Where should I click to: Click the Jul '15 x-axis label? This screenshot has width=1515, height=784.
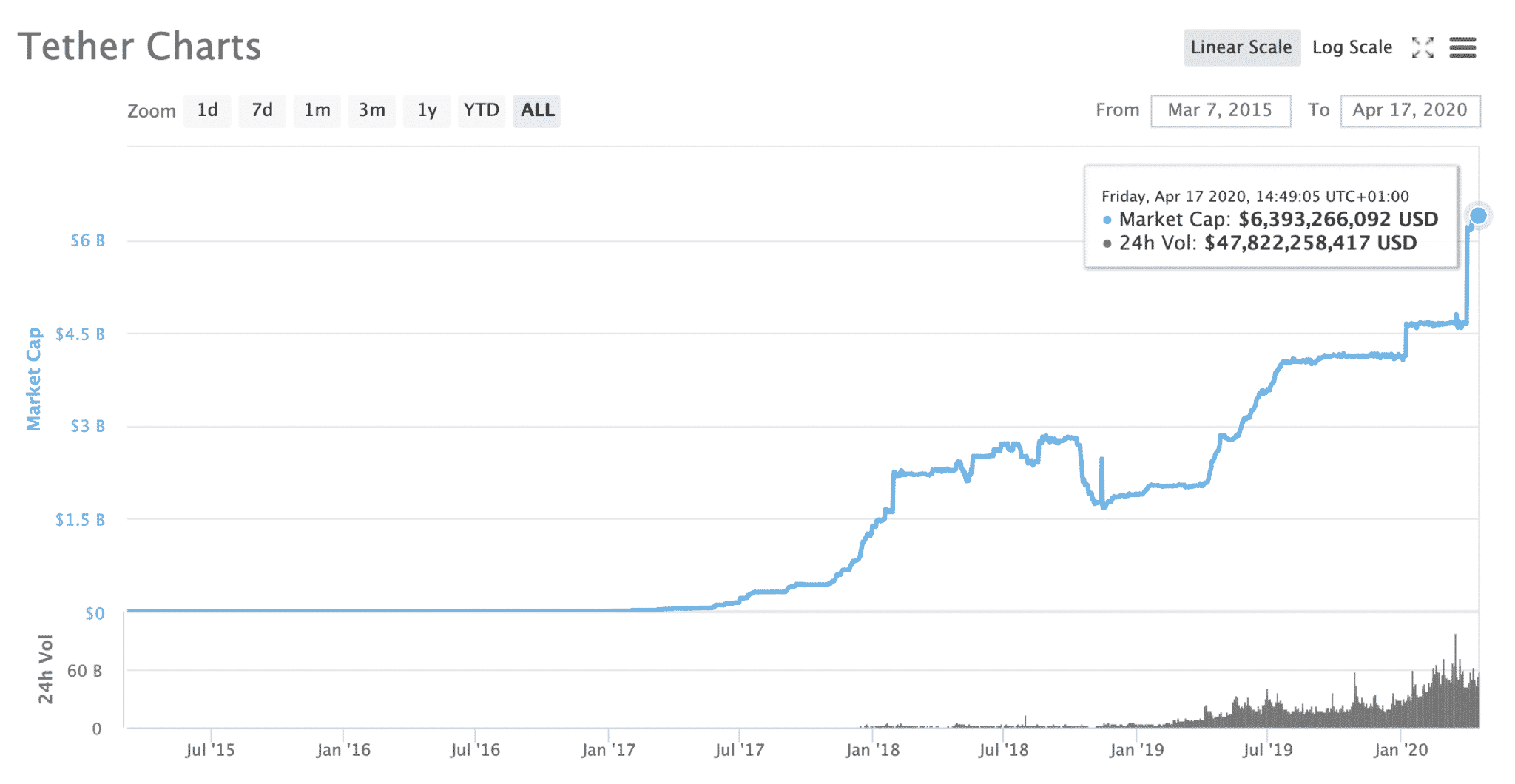coord(210,750)
